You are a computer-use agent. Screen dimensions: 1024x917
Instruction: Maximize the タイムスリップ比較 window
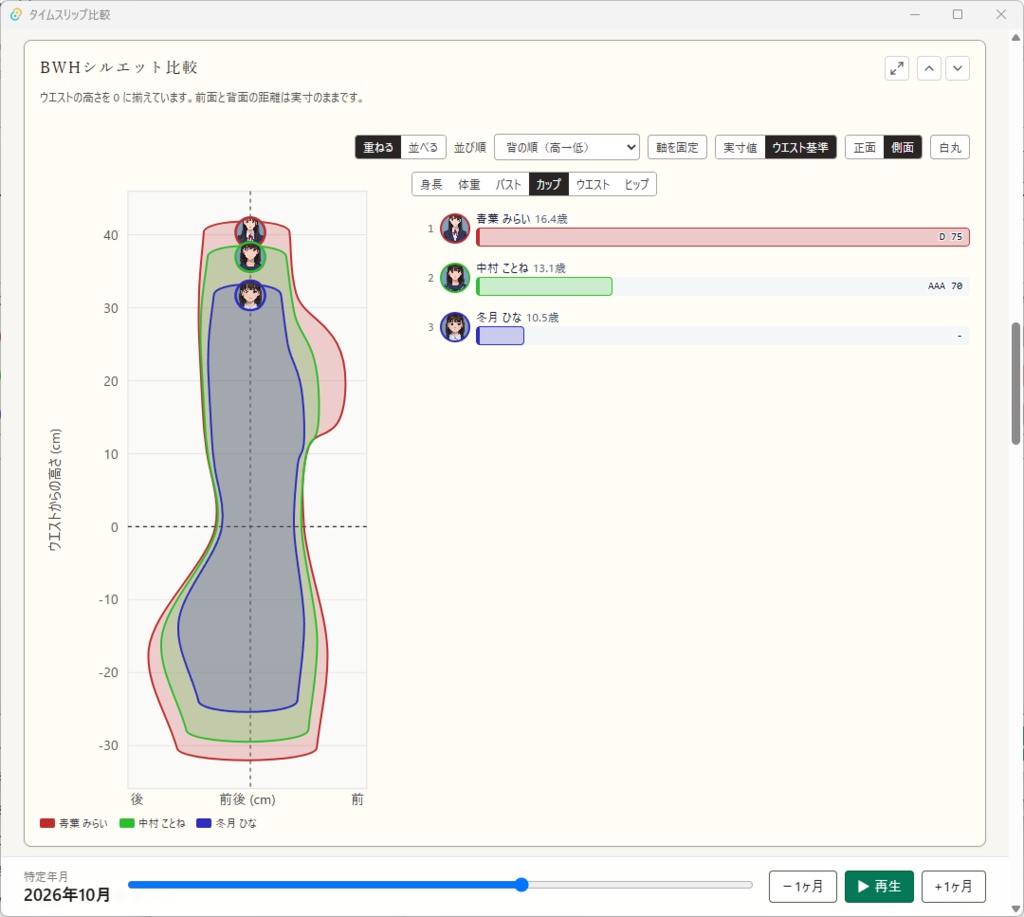click(x=957, y=14)
